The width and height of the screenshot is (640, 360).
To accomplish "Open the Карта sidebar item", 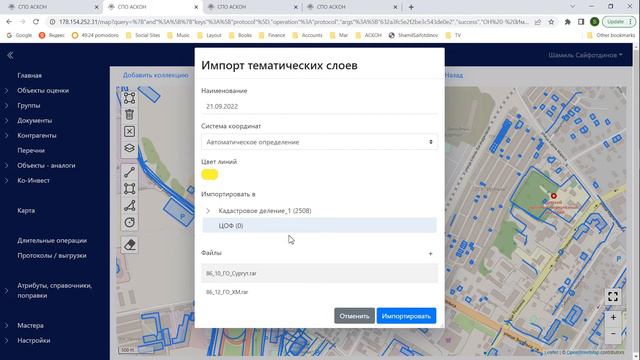I will pos(26,211).
